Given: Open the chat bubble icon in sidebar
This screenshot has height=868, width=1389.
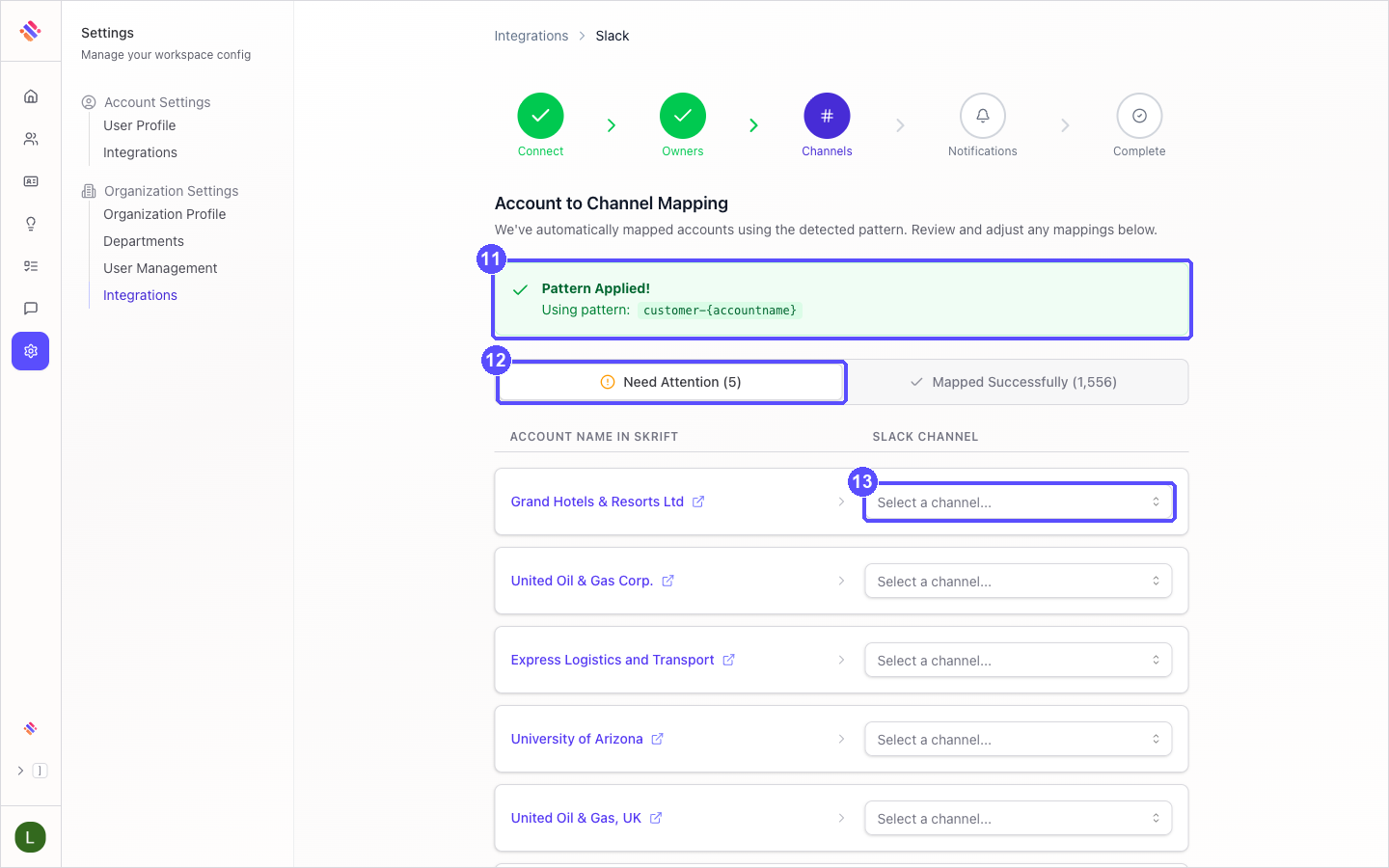Looking at the screenshot, I should click(31, 309).
